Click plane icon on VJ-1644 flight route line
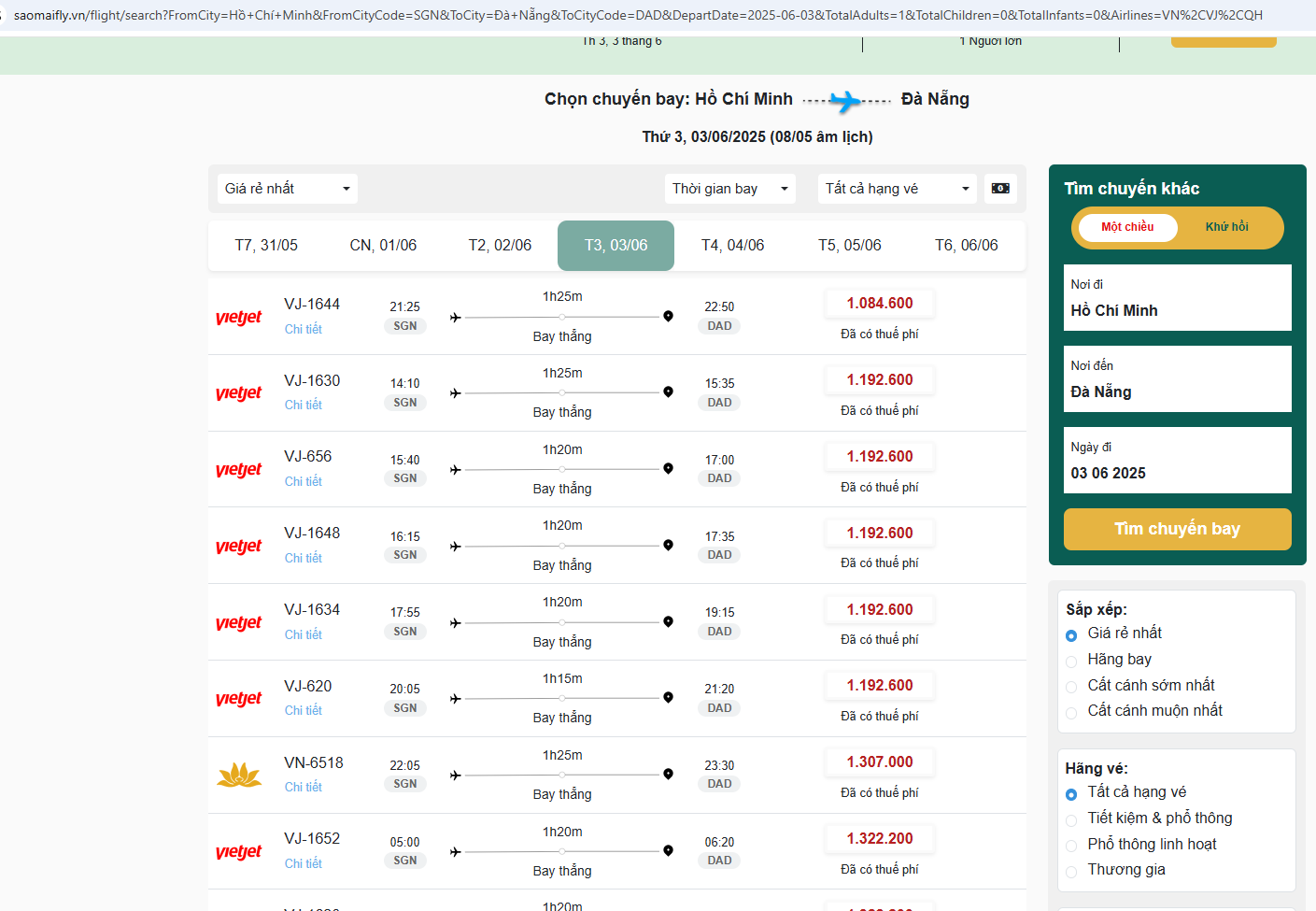The width and height of the screenshot is (1316, 911). click(x=456, y=318)
